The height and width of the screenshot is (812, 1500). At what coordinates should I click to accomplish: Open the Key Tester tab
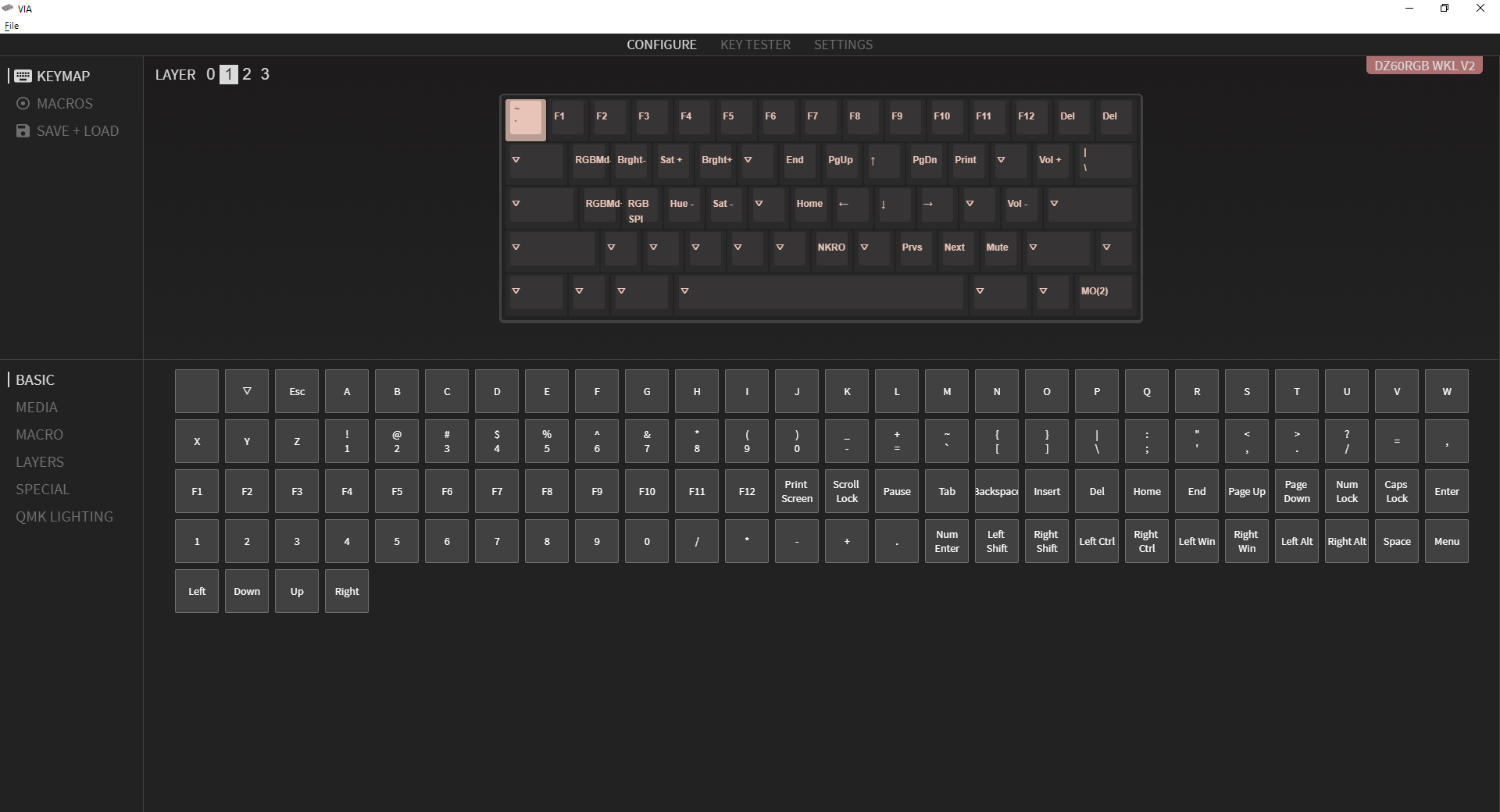[x=755, y=45]
